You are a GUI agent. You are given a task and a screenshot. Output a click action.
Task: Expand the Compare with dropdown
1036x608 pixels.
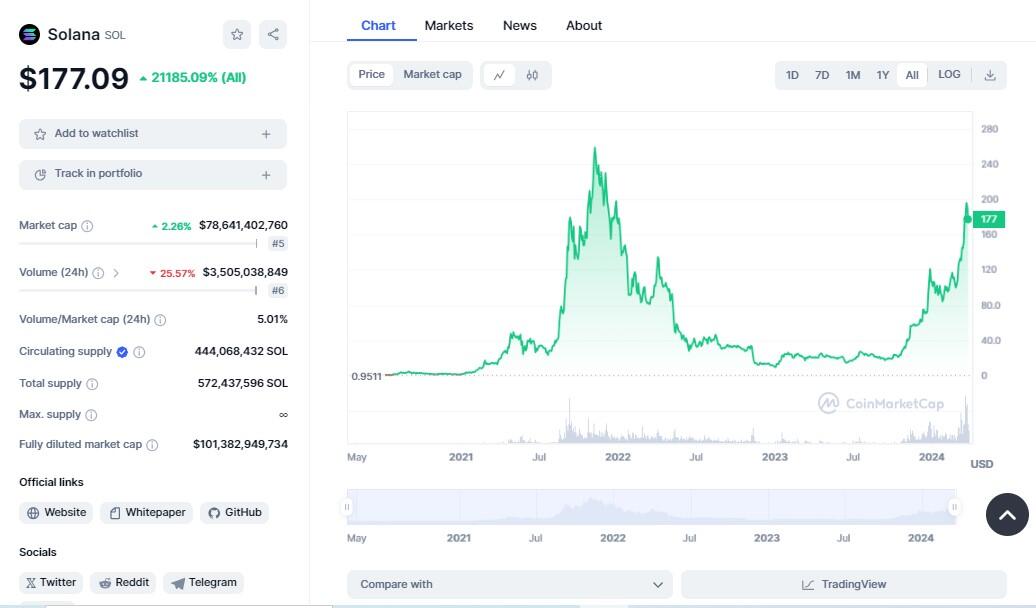tap(509, 584)
